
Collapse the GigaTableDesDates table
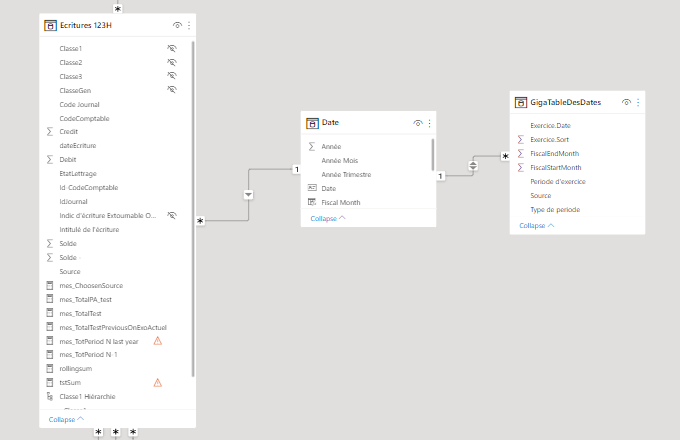[x=537, y=225]
